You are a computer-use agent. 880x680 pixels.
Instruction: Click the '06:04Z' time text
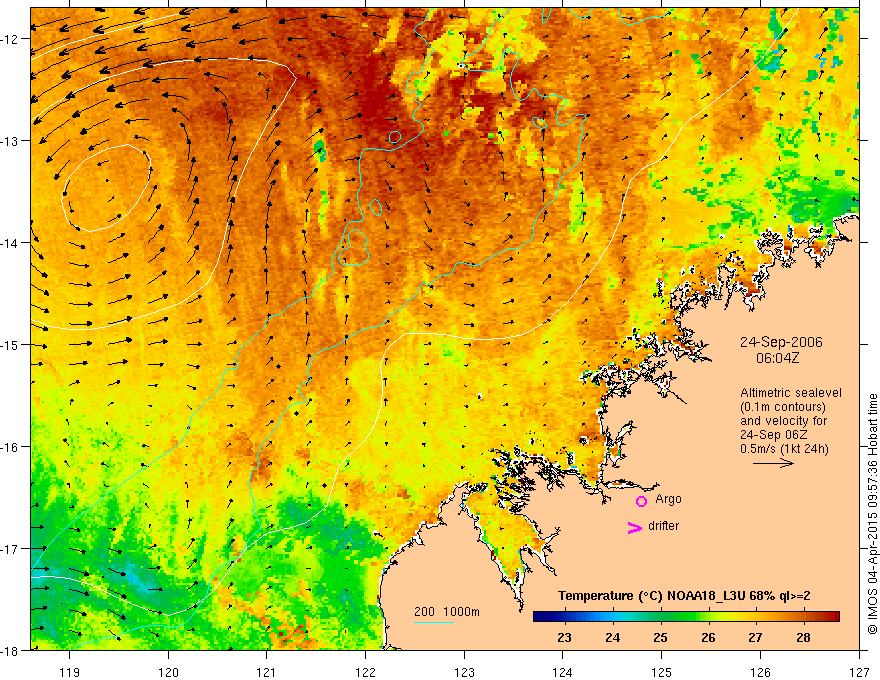coord(777,358)
